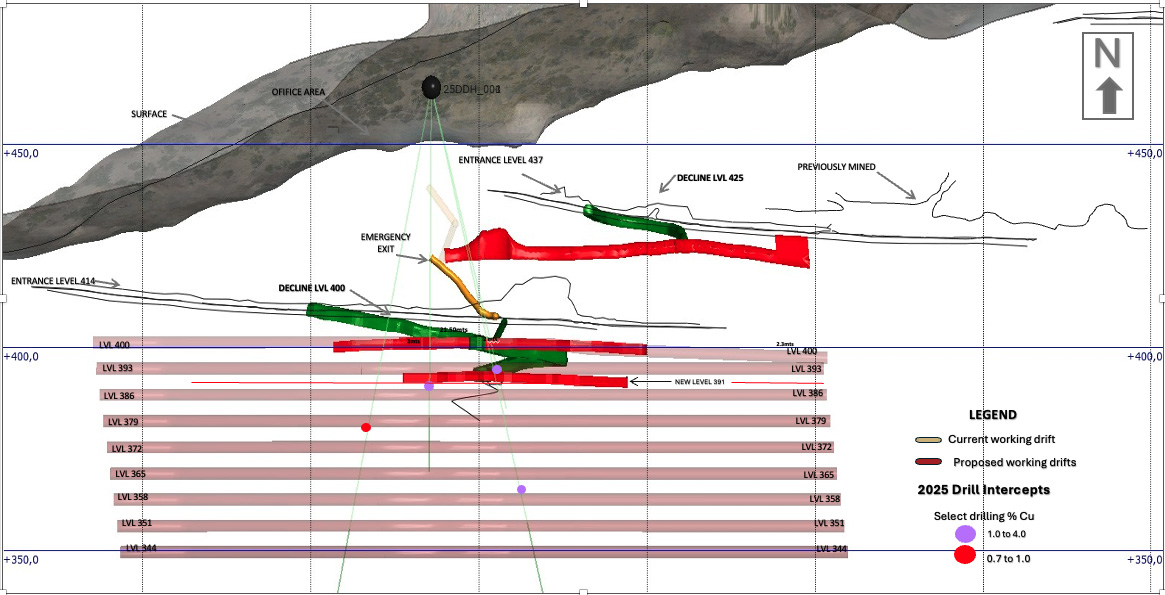
Task: Click the purple 1.0 to 4.0 legend circle
Action: (x=965, y=534)
